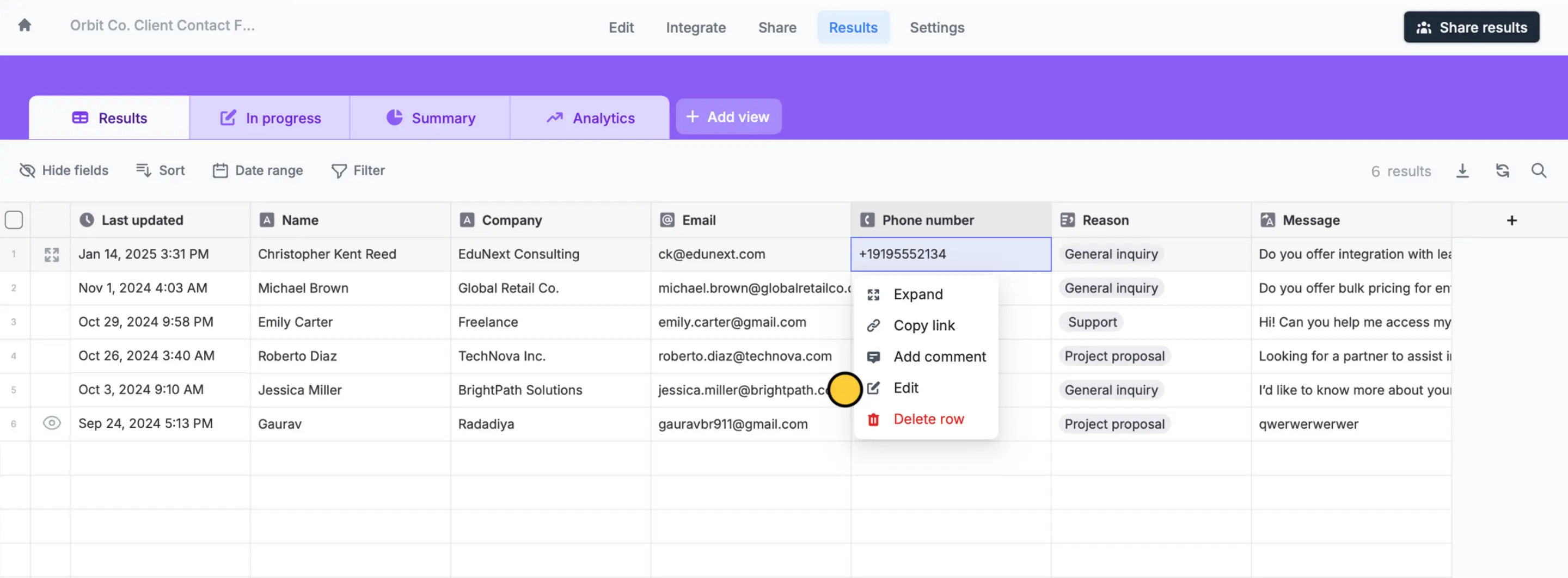Viewport: 1568px width, 578px height.
Task: Select the Jessica Miller name cell
Action: pos(350,390)
